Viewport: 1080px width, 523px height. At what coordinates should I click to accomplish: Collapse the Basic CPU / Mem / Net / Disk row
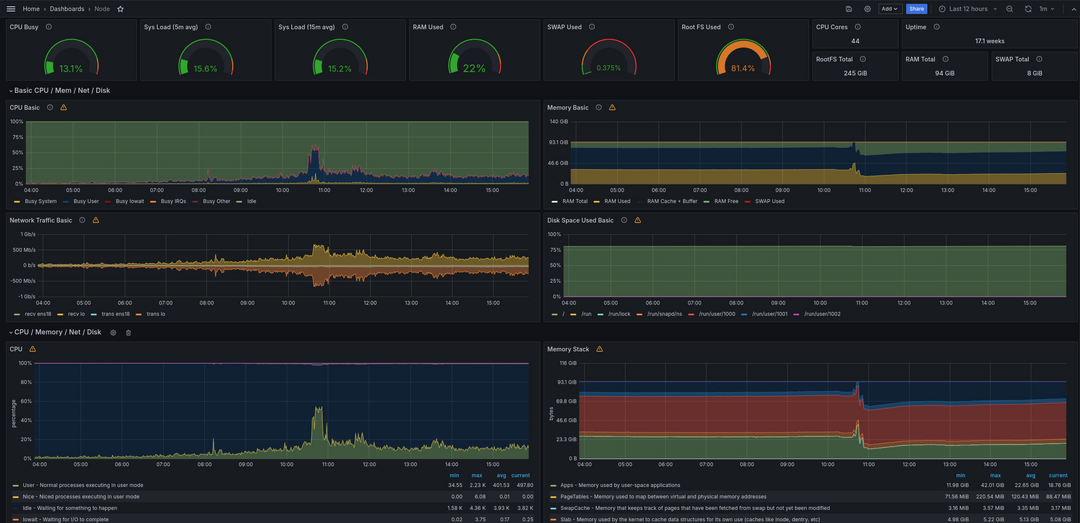60,90
